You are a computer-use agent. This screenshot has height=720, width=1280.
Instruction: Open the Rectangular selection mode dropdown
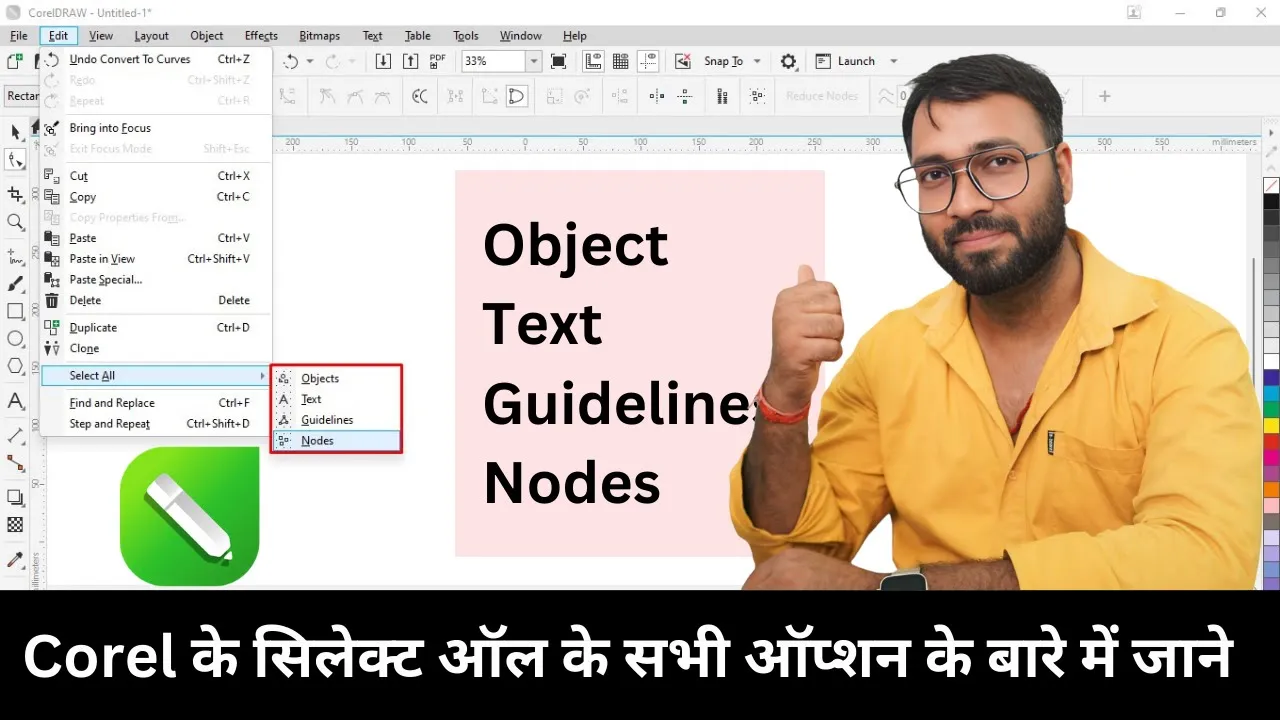click(22, 96)
